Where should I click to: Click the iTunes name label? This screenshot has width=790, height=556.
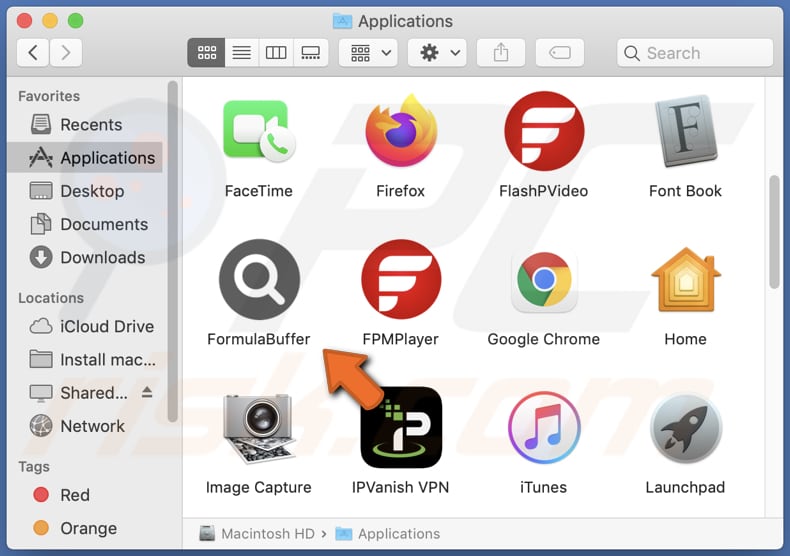[544, 487]
